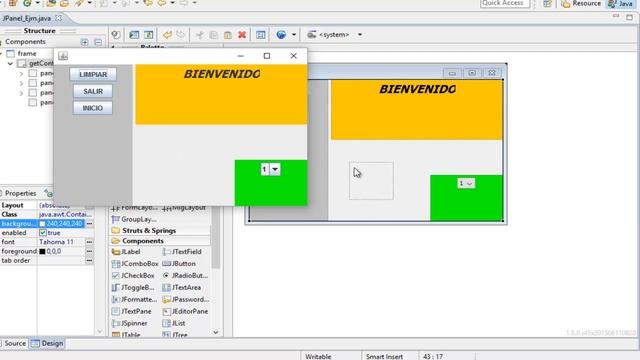Expand the second panel tree node

tap(21, 83)
